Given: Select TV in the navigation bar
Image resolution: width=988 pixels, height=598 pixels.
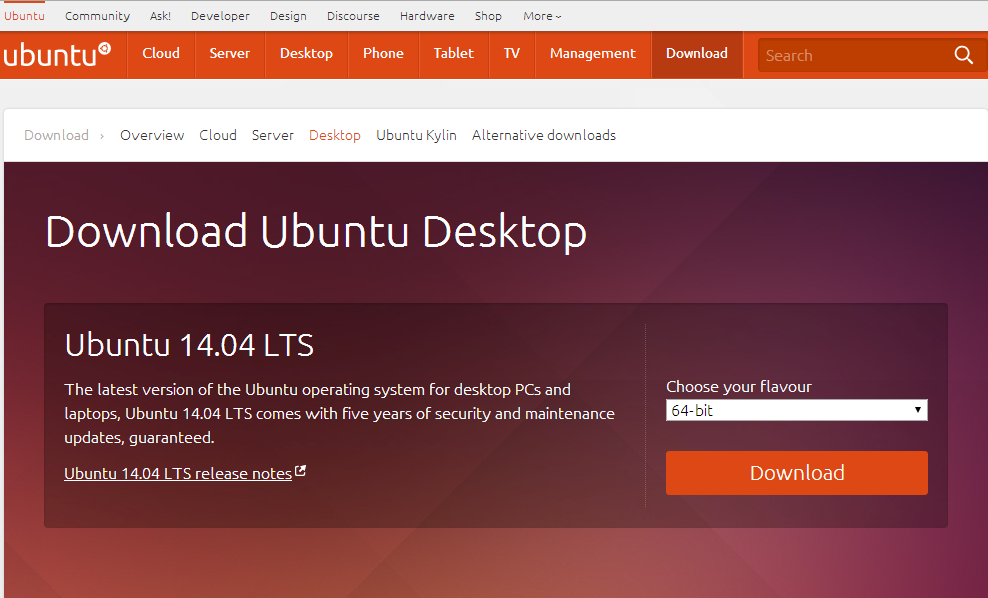Looking at the screenshot, I should [x=512, y=54].
